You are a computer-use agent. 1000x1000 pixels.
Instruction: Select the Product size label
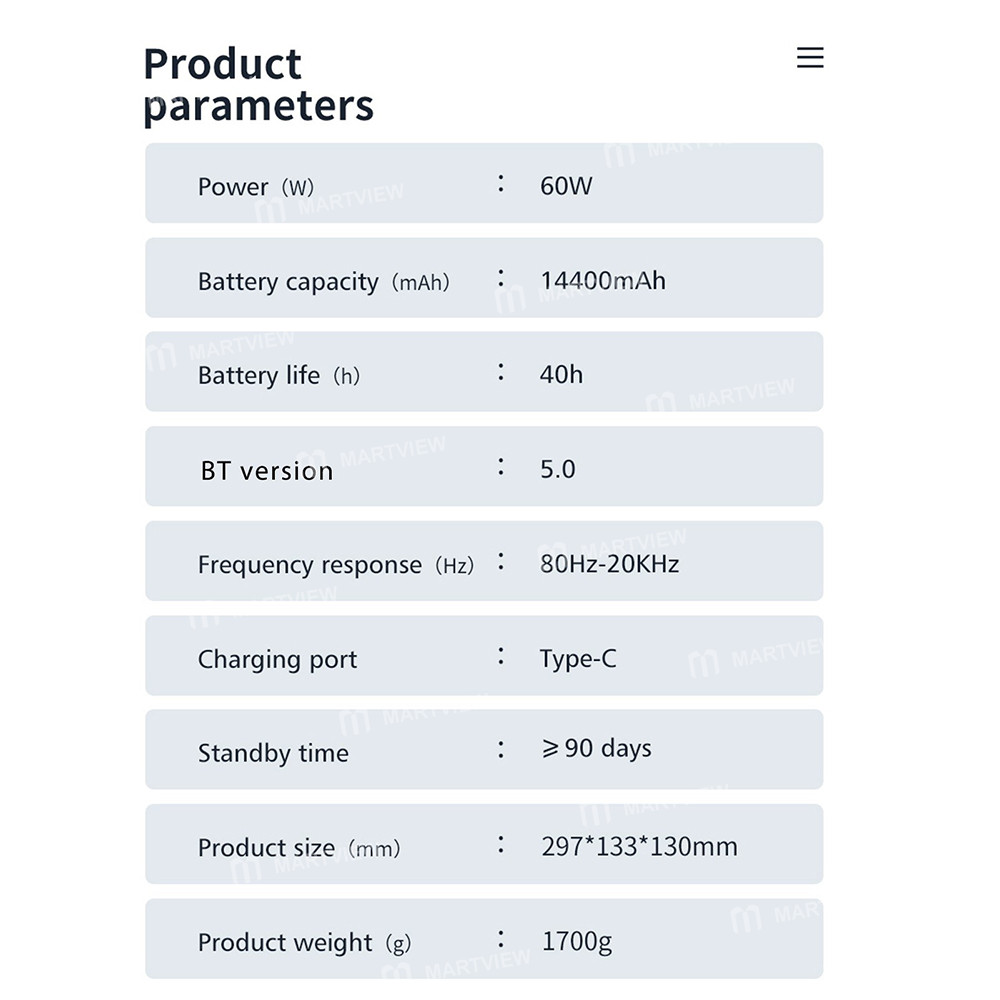coord(298,848)
